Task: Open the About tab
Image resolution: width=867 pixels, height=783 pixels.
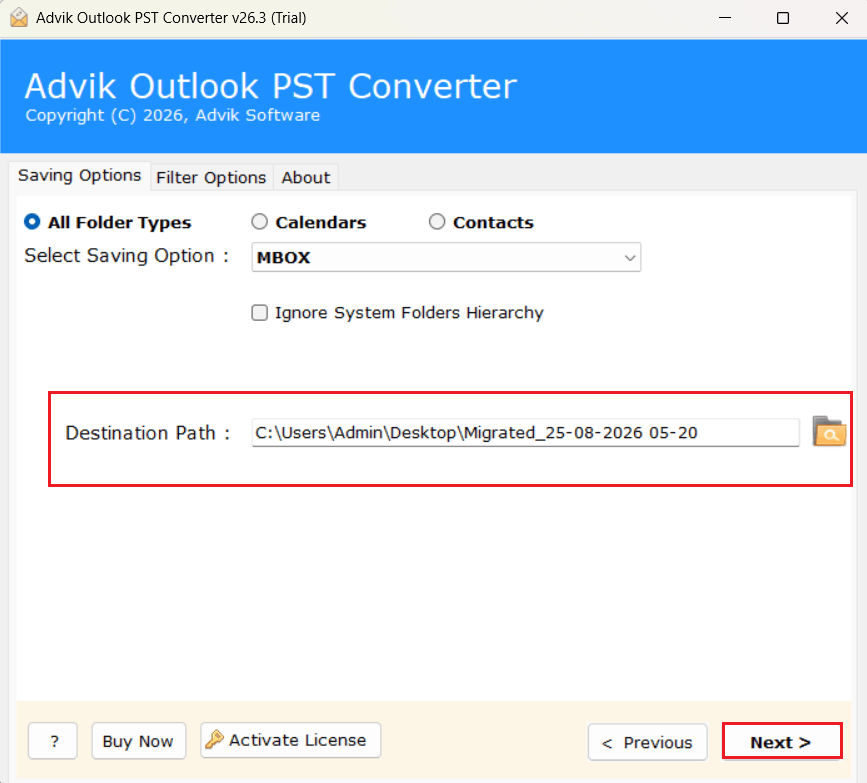Action: (x=306, y=178)
